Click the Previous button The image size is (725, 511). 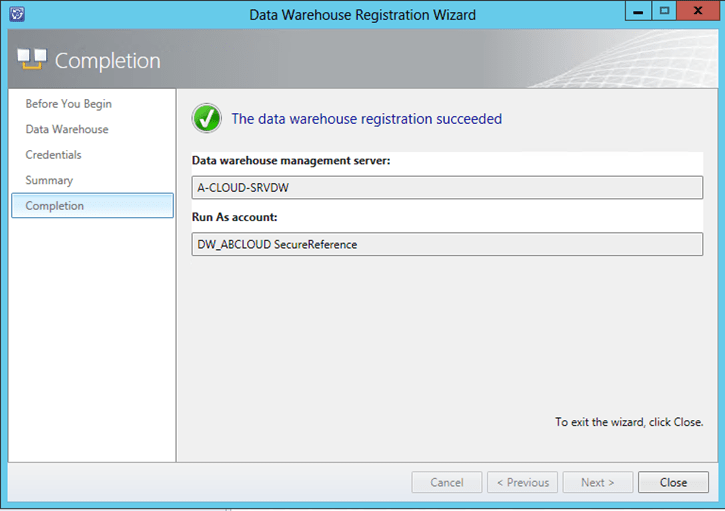click(x=522, y=482)
